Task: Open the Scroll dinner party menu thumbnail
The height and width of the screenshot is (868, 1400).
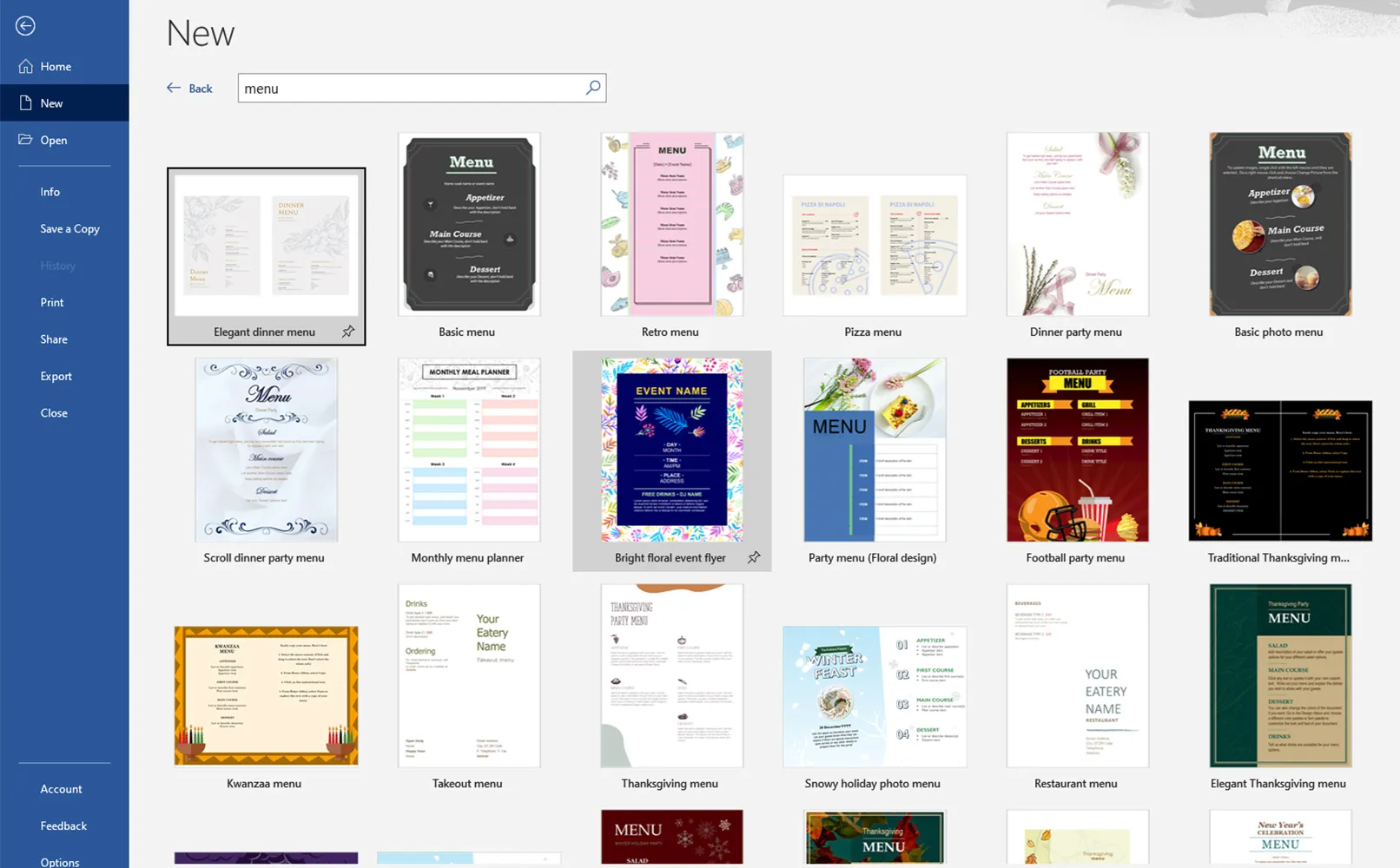Action: click(x=267, y=450)
